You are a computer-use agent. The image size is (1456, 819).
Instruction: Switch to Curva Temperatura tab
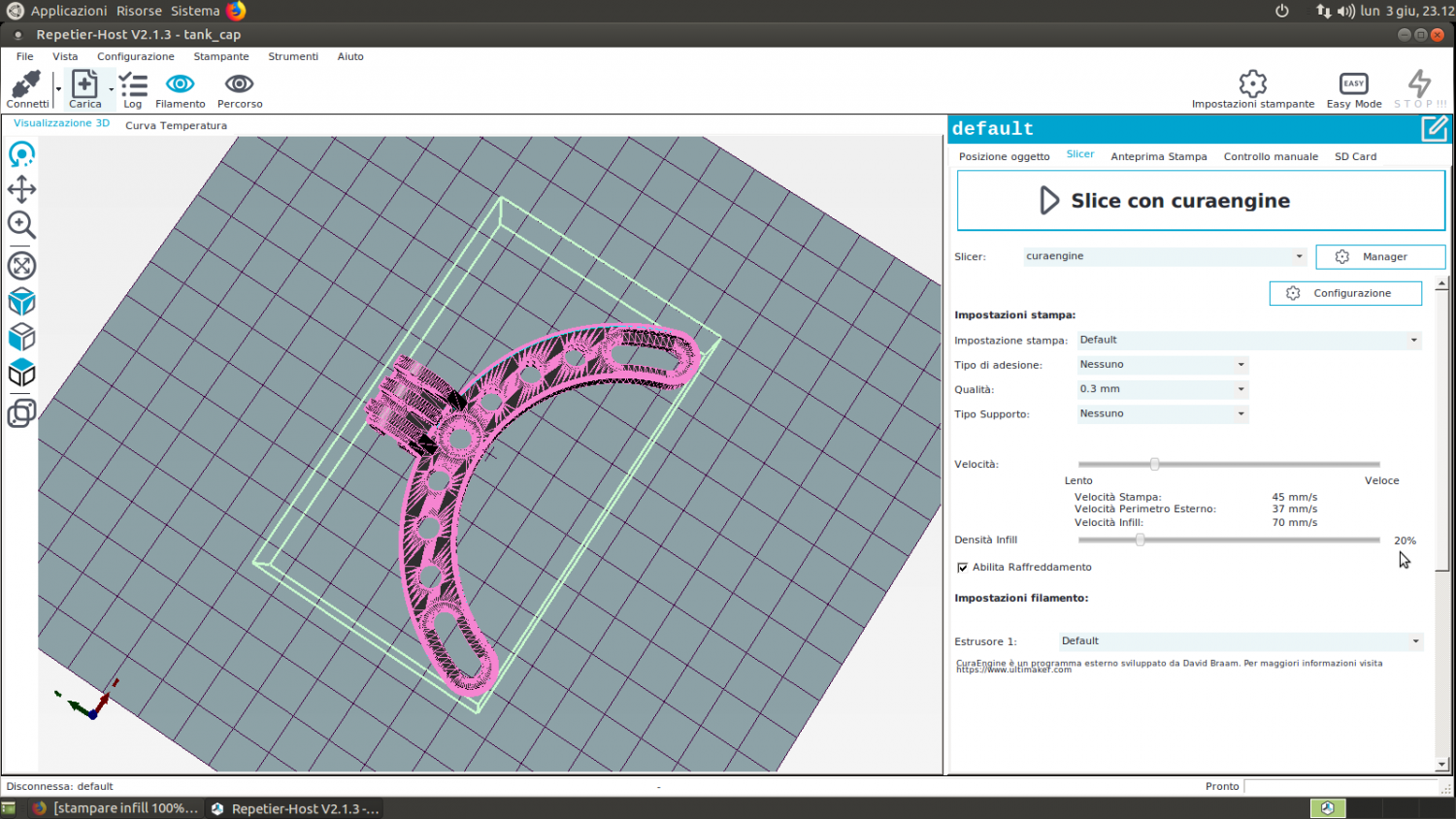click(x=176, y=125)
